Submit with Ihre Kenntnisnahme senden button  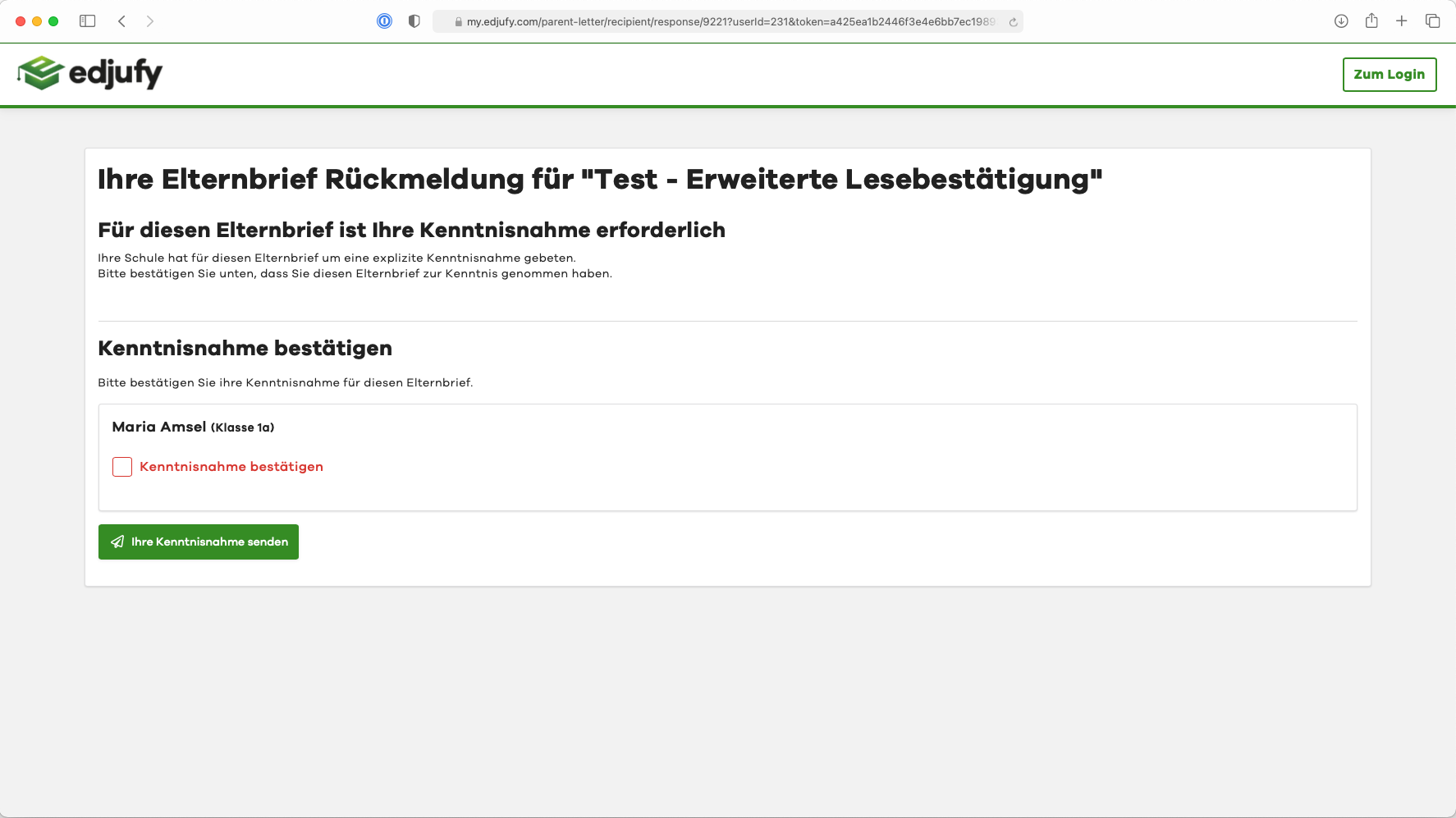click(199, 542)
